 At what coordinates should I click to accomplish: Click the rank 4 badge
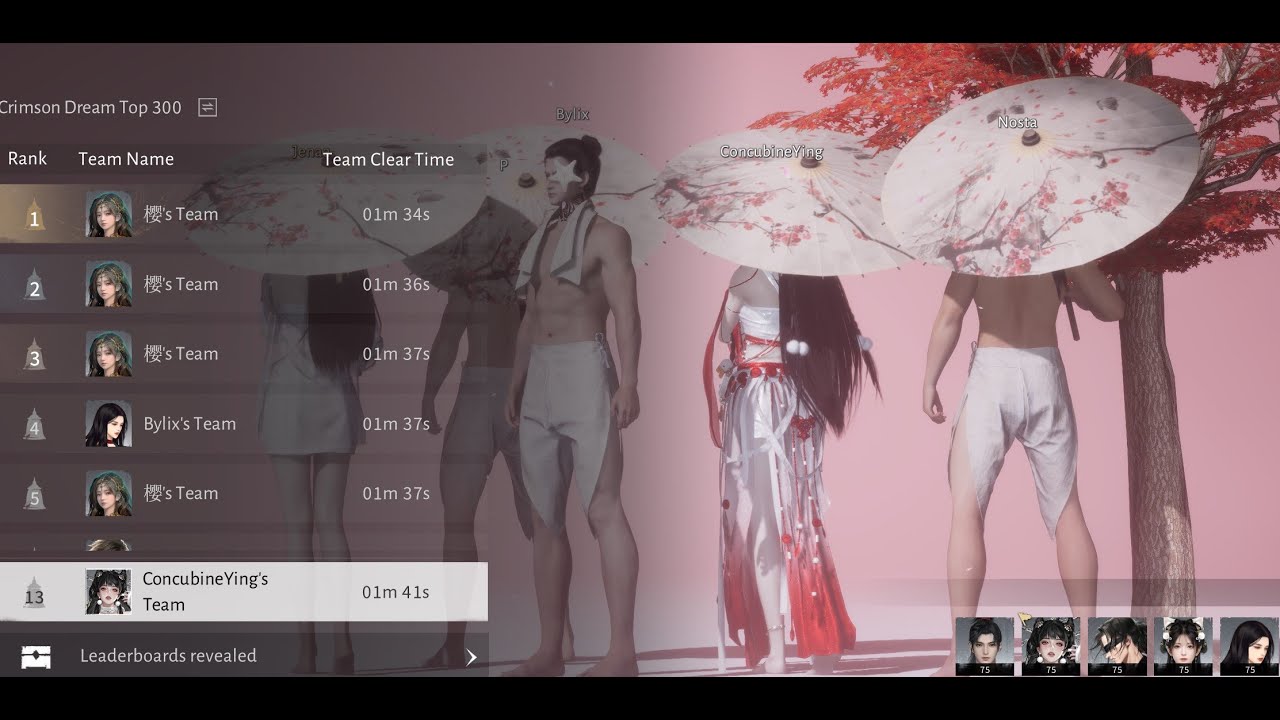point(34,425)
